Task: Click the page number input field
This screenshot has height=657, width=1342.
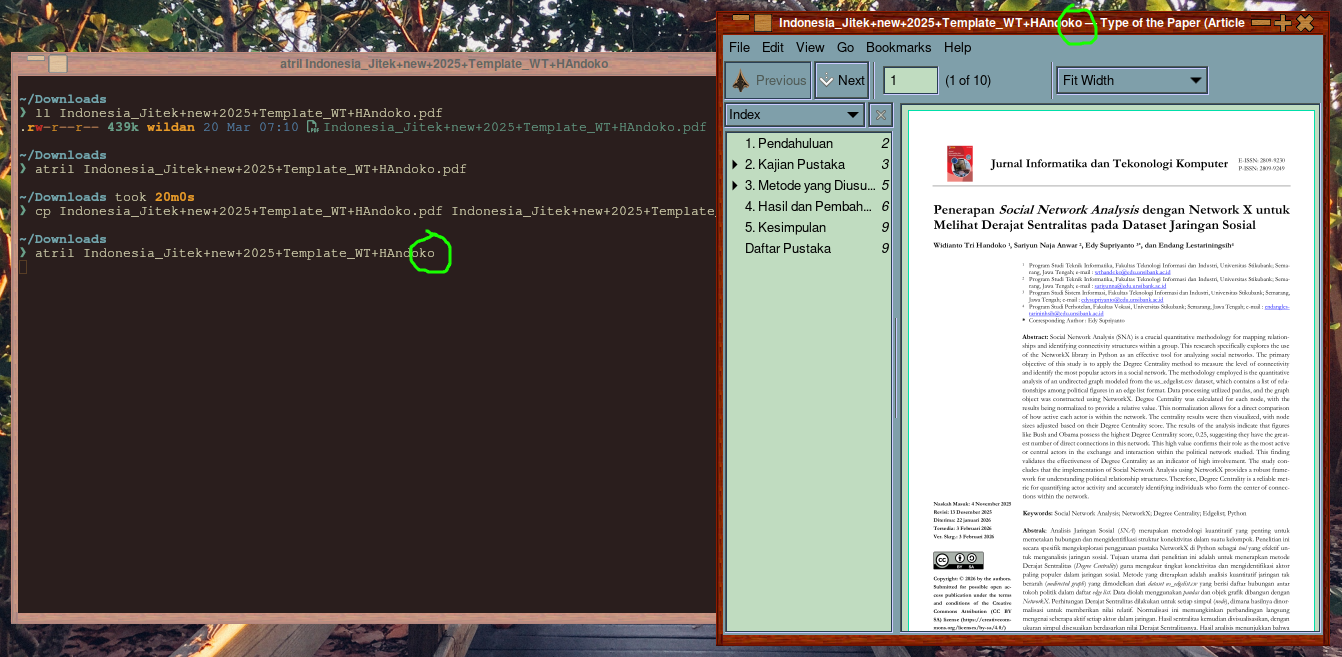Action: pos(910,80)
